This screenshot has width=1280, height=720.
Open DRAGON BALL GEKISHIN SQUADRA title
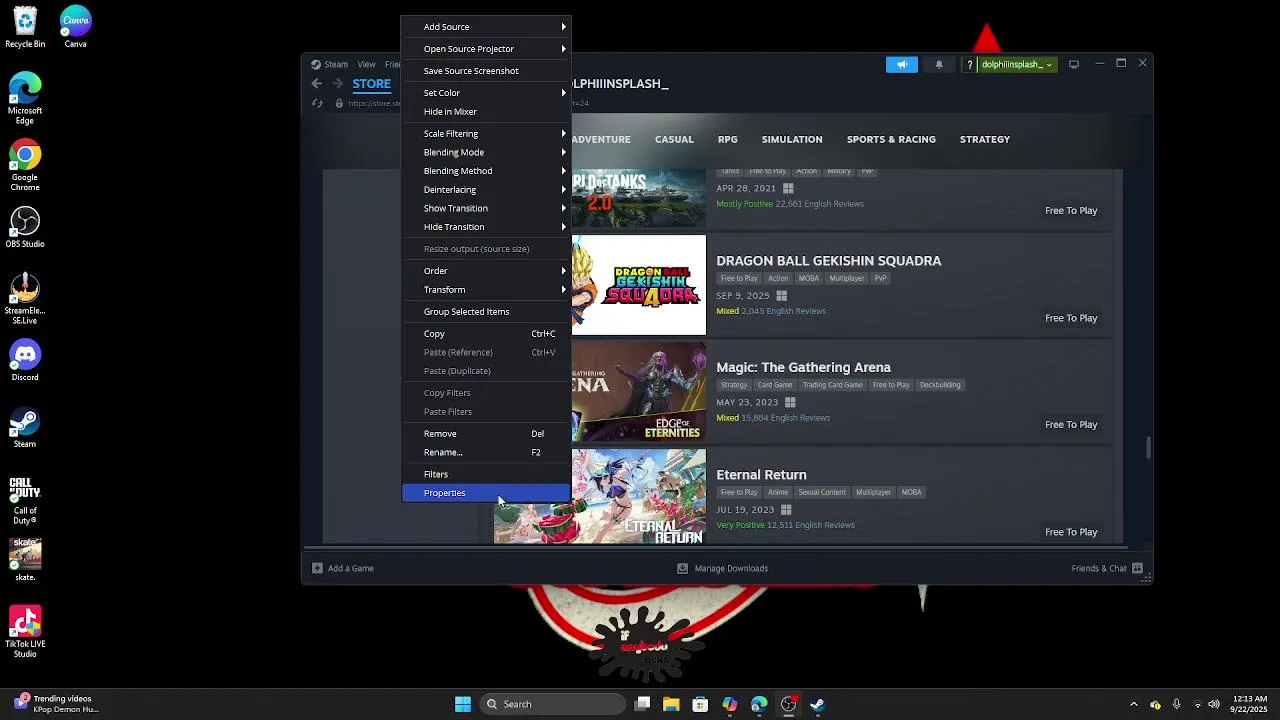[829, 260]
